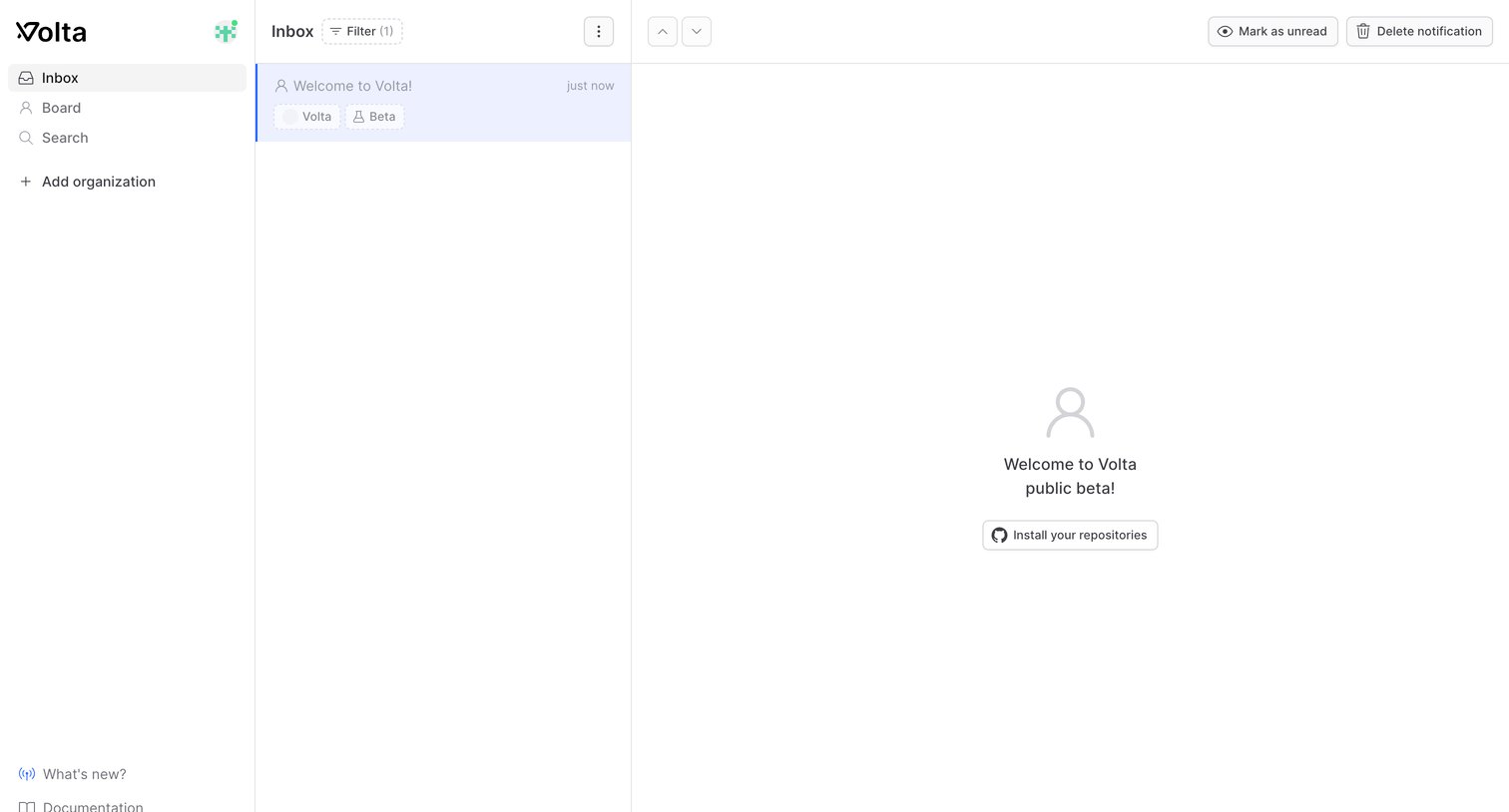
Task: Select the Welcome to Volta! notification
Action: (x=443, y=103)
